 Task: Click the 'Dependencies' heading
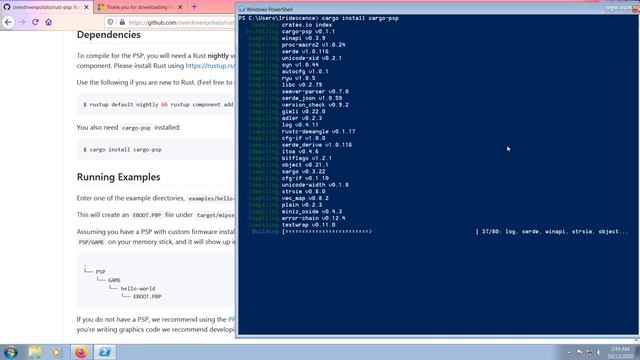point(109,35)
